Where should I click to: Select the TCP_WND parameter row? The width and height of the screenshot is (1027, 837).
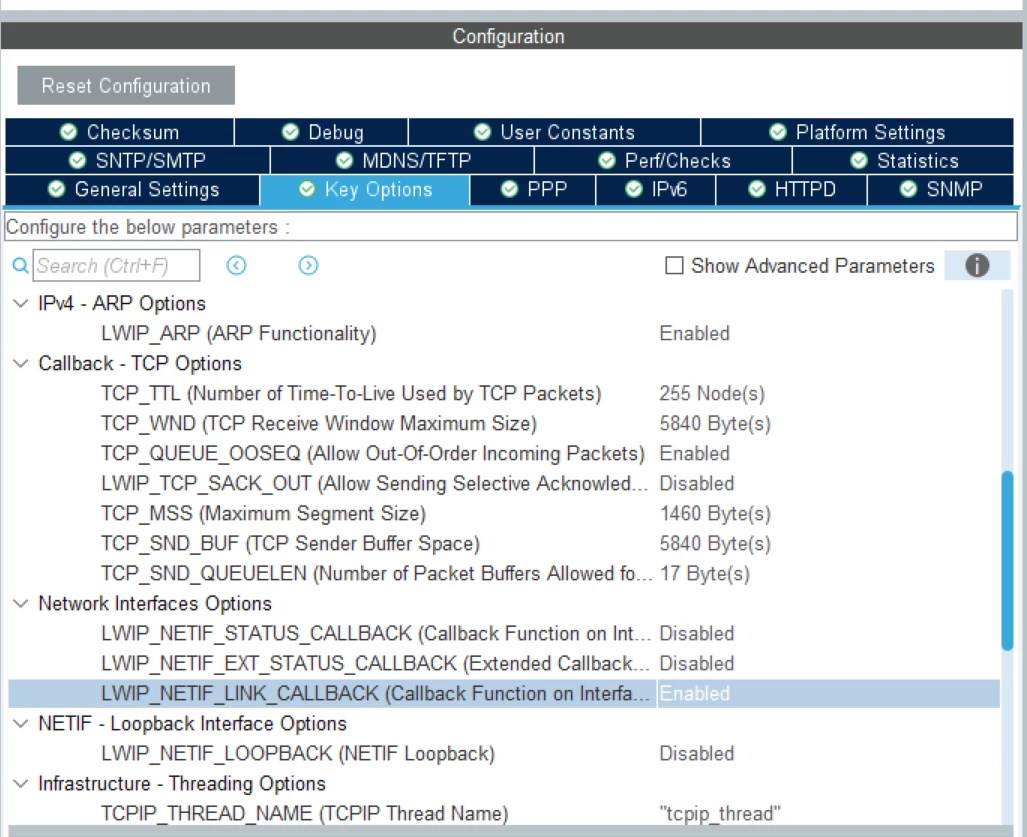pyautogui.click(x=504, y=423)
